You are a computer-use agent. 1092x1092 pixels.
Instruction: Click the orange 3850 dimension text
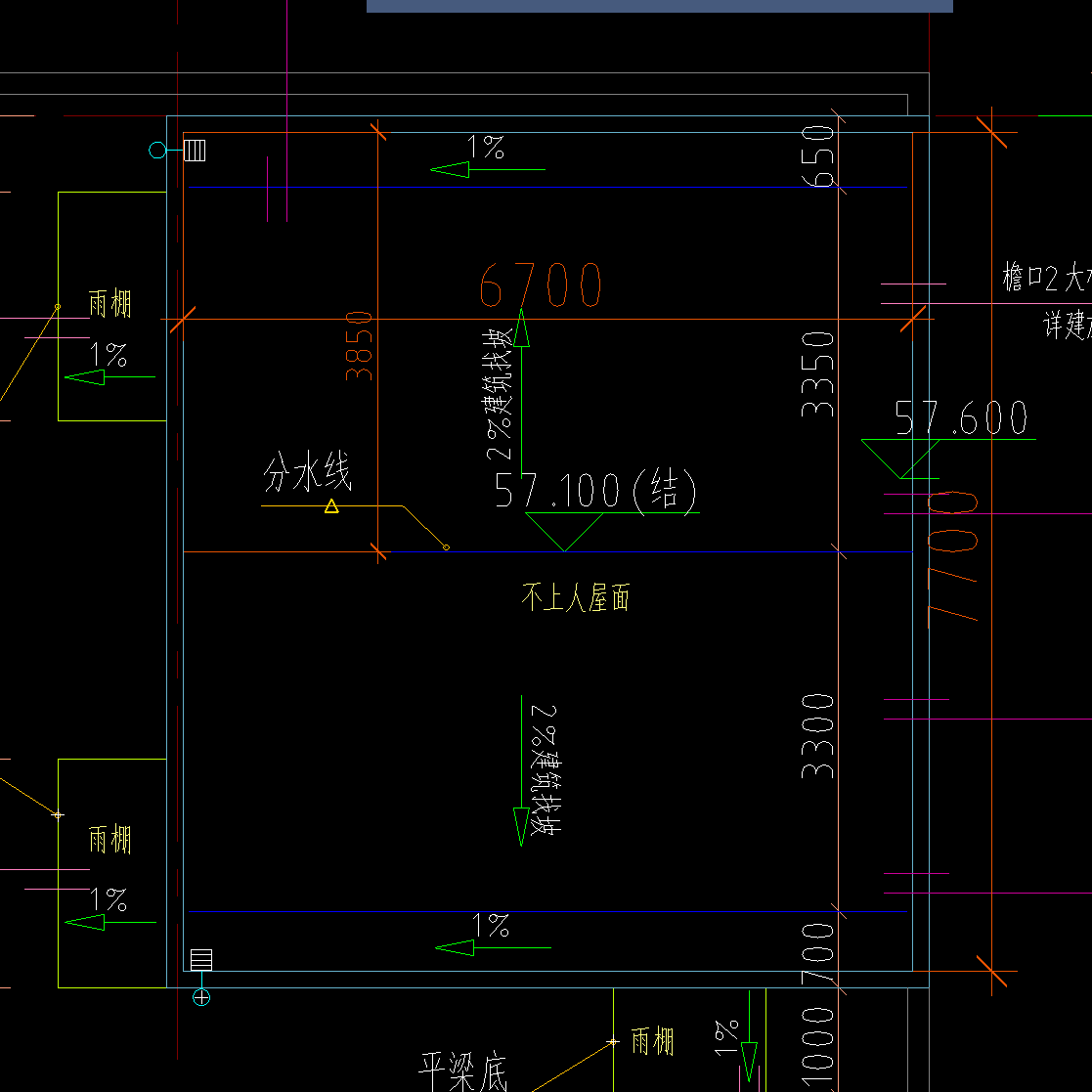(359, 346)
